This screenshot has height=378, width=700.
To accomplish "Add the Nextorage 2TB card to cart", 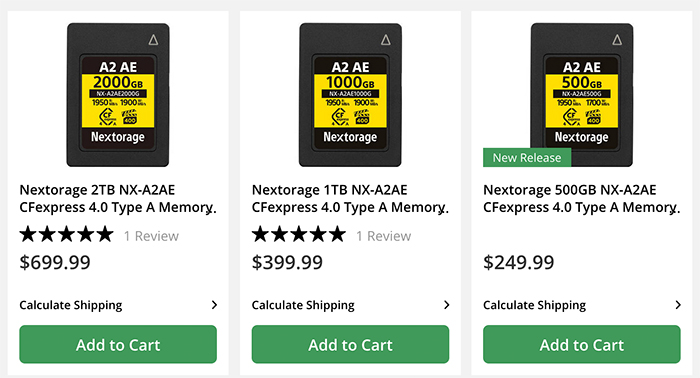I will coord(118,344).
